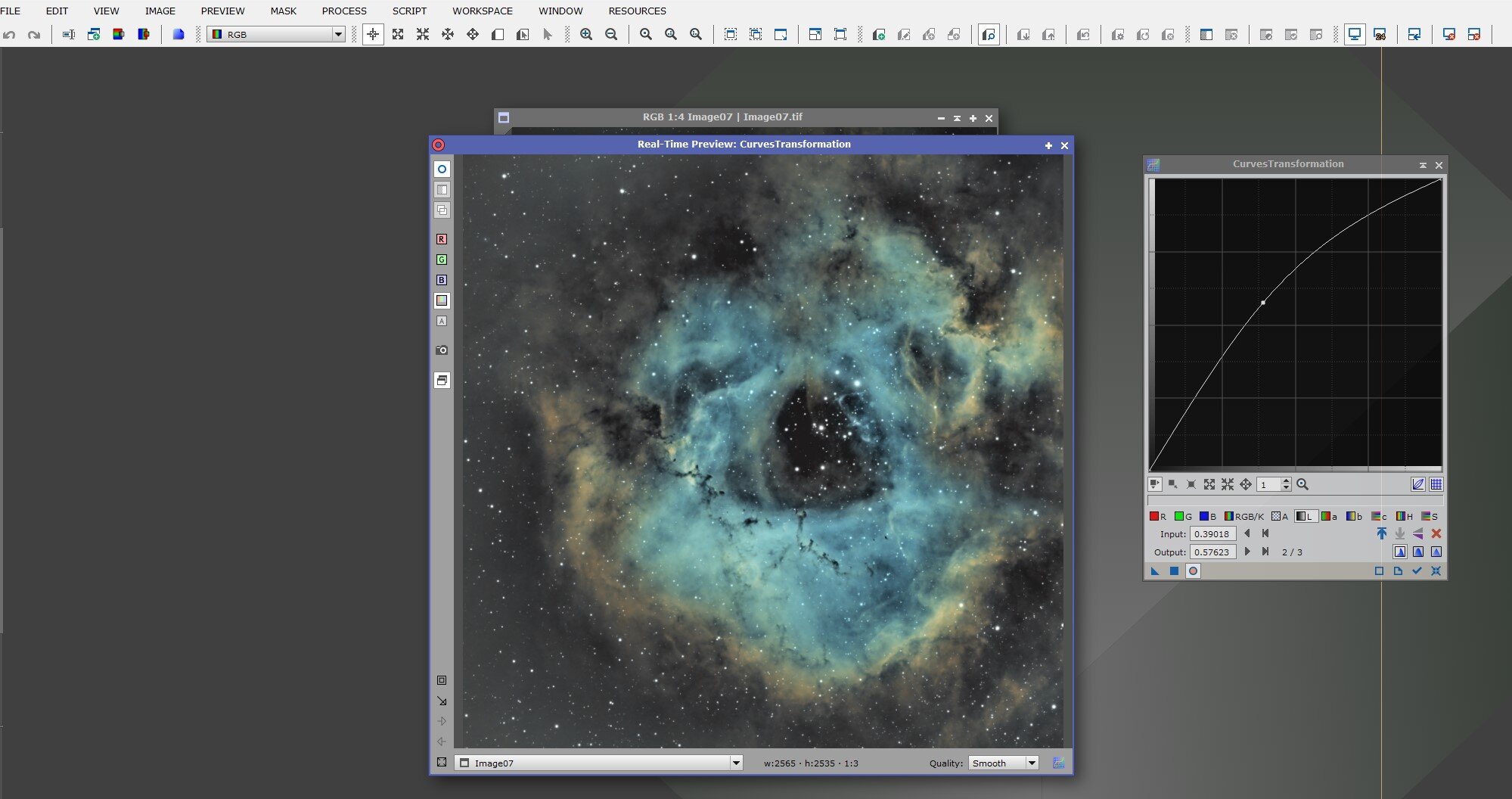Toggle the grid display in curve editor
1512x799 pixels.
1436,485
